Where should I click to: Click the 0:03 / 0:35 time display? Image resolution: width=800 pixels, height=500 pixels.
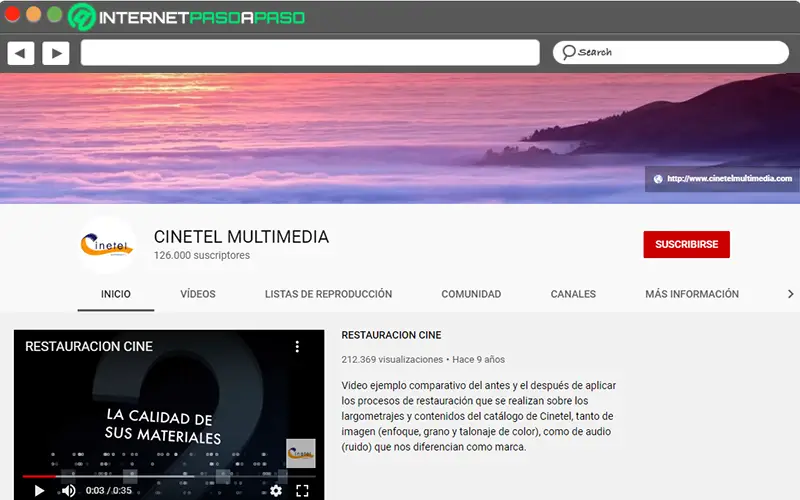(x=109, y=490)
